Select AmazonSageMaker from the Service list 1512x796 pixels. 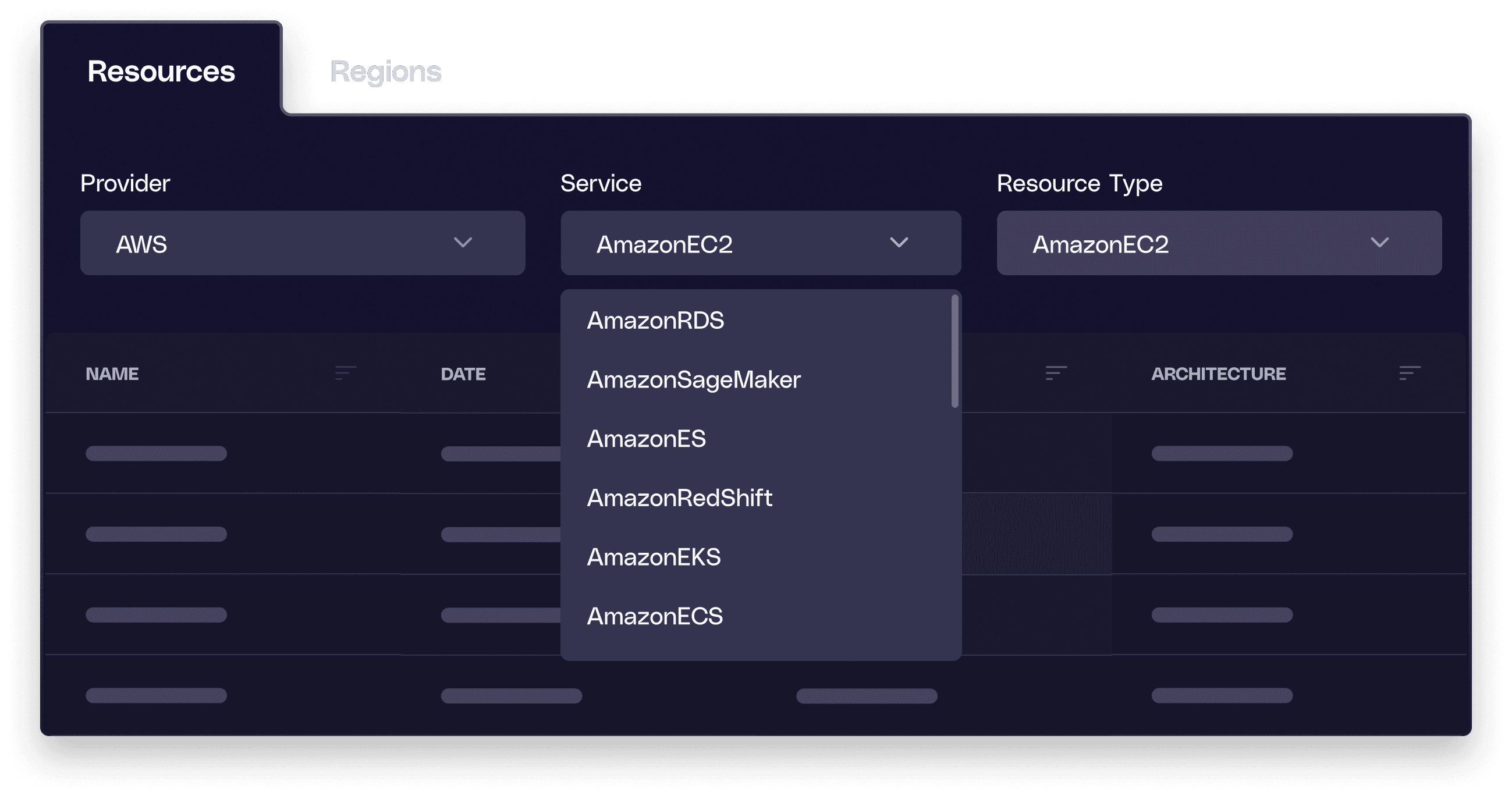(x=694, y=380)
